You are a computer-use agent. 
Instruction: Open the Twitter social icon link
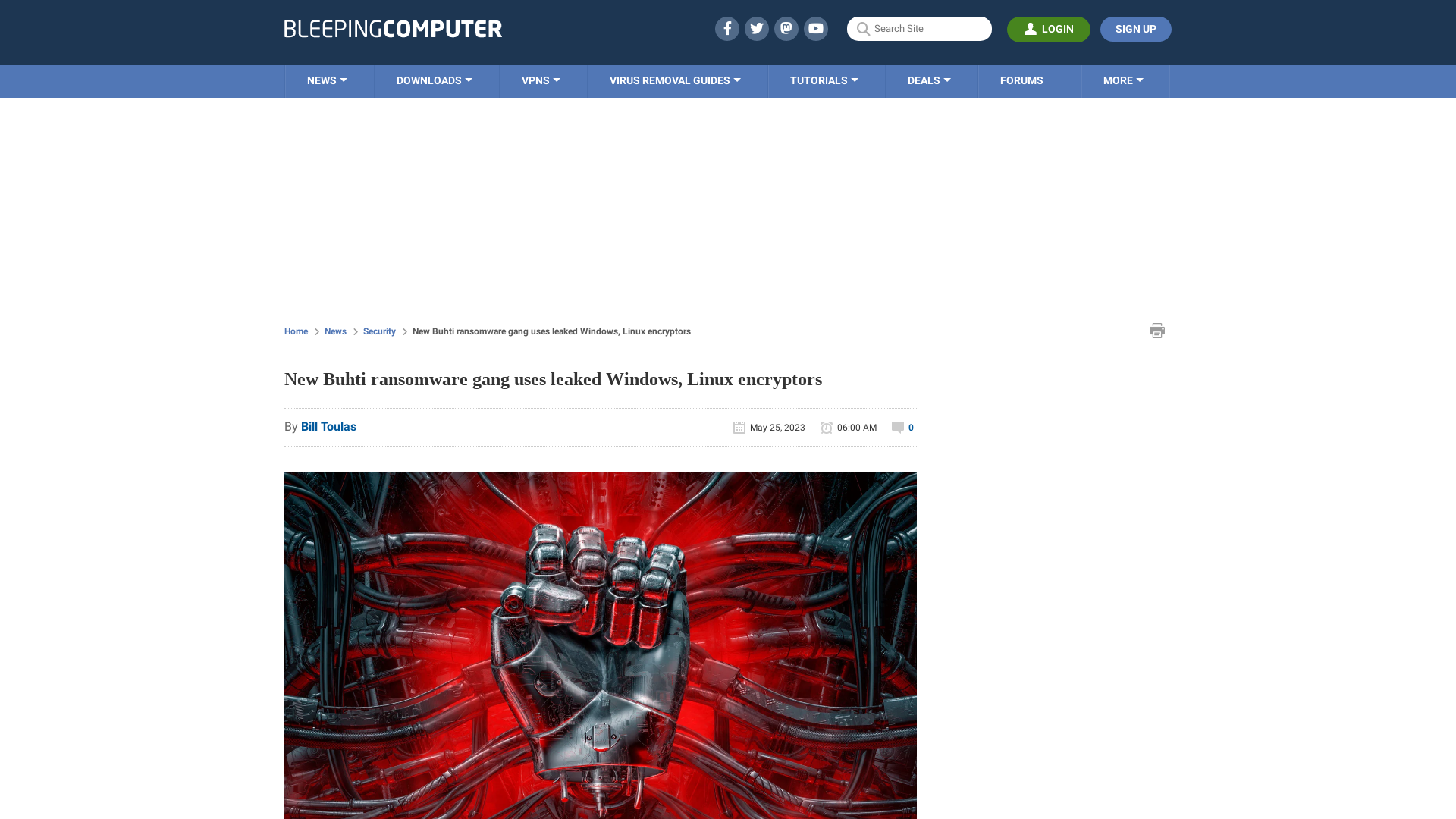pos(756,28)
